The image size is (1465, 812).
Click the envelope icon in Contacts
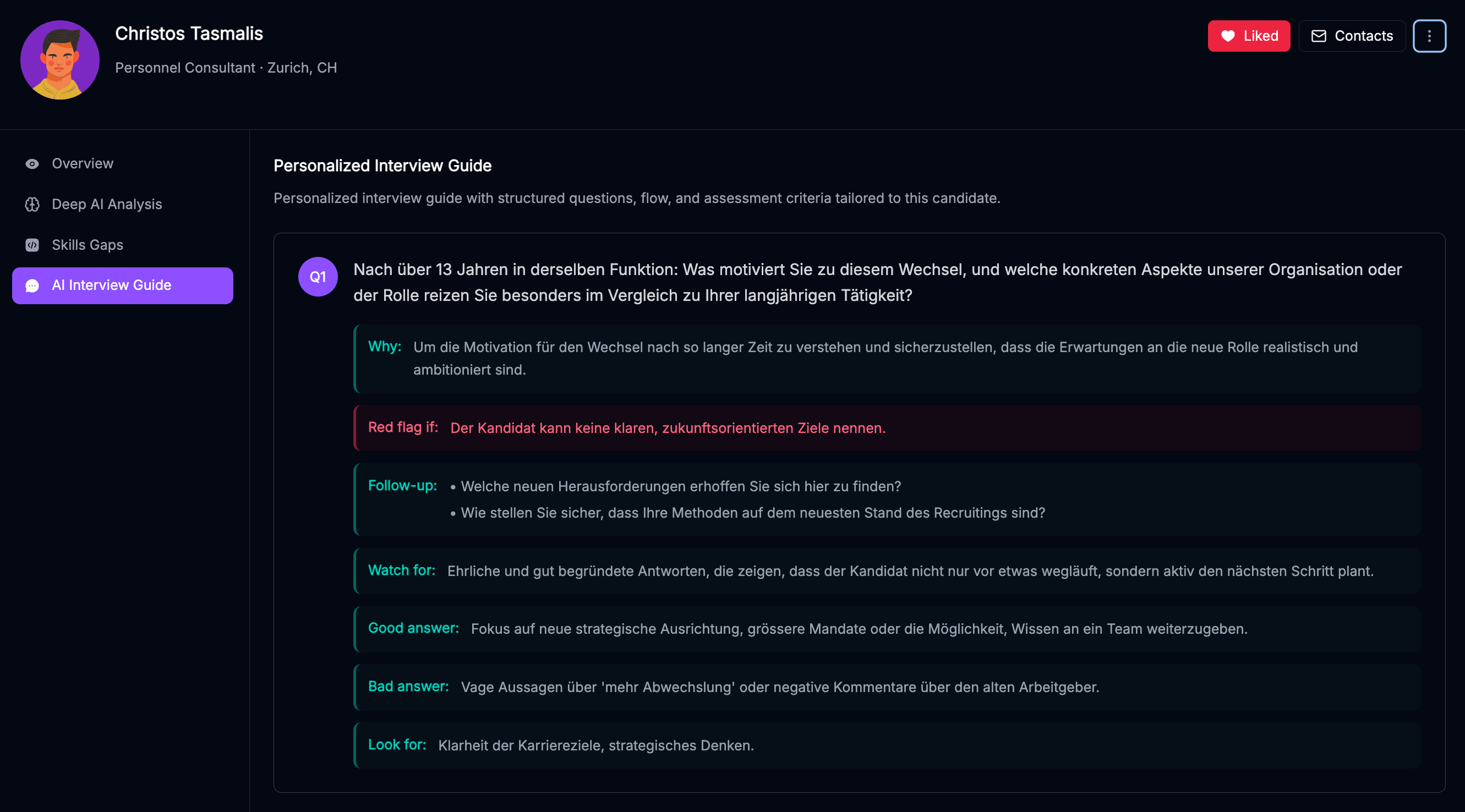[1318, 36]
